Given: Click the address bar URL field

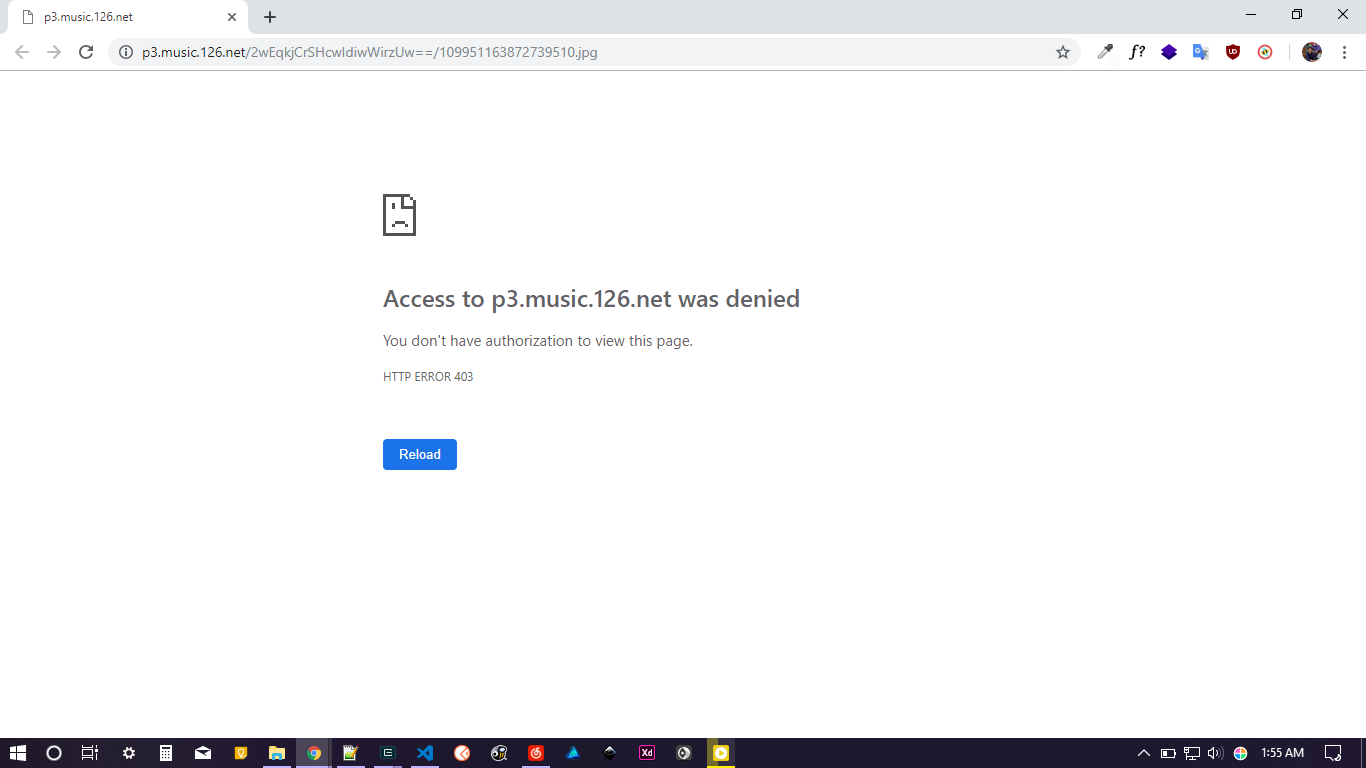Looking at the screenshot, I should click(594, 52).
